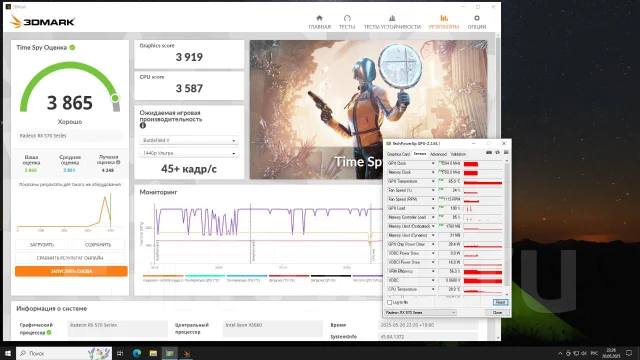The height and width of the screenshot is (360, 640).
Task: Click the info icon under Ожидаемая игровая производительность
Action: click(143, 126)
